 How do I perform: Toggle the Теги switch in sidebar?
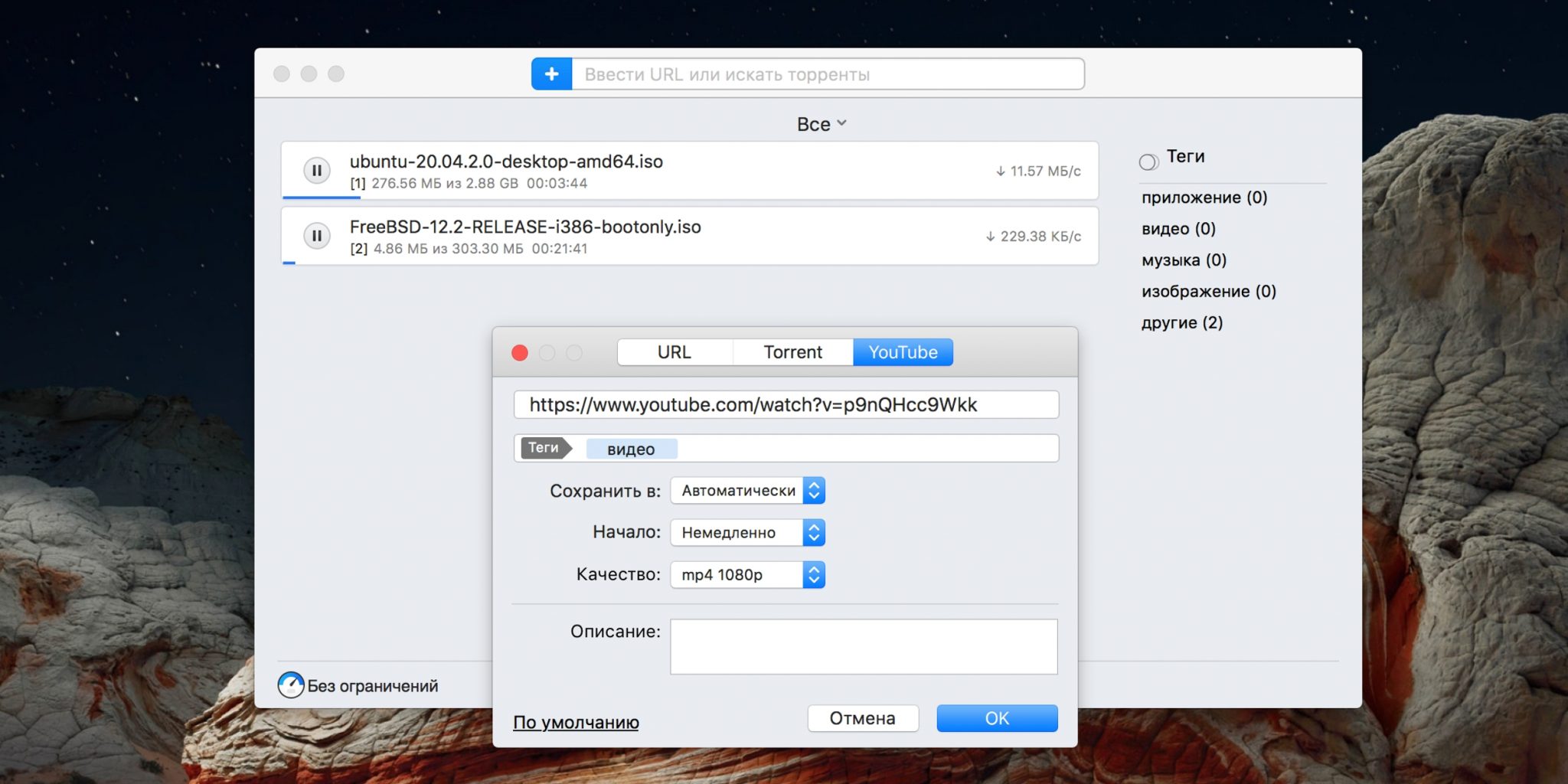point(1148,162)
